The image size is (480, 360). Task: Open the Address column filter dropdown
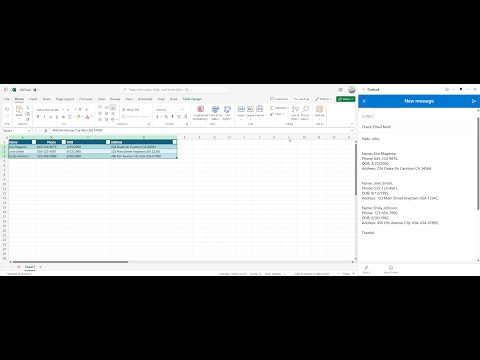click(x=174, y=142)
